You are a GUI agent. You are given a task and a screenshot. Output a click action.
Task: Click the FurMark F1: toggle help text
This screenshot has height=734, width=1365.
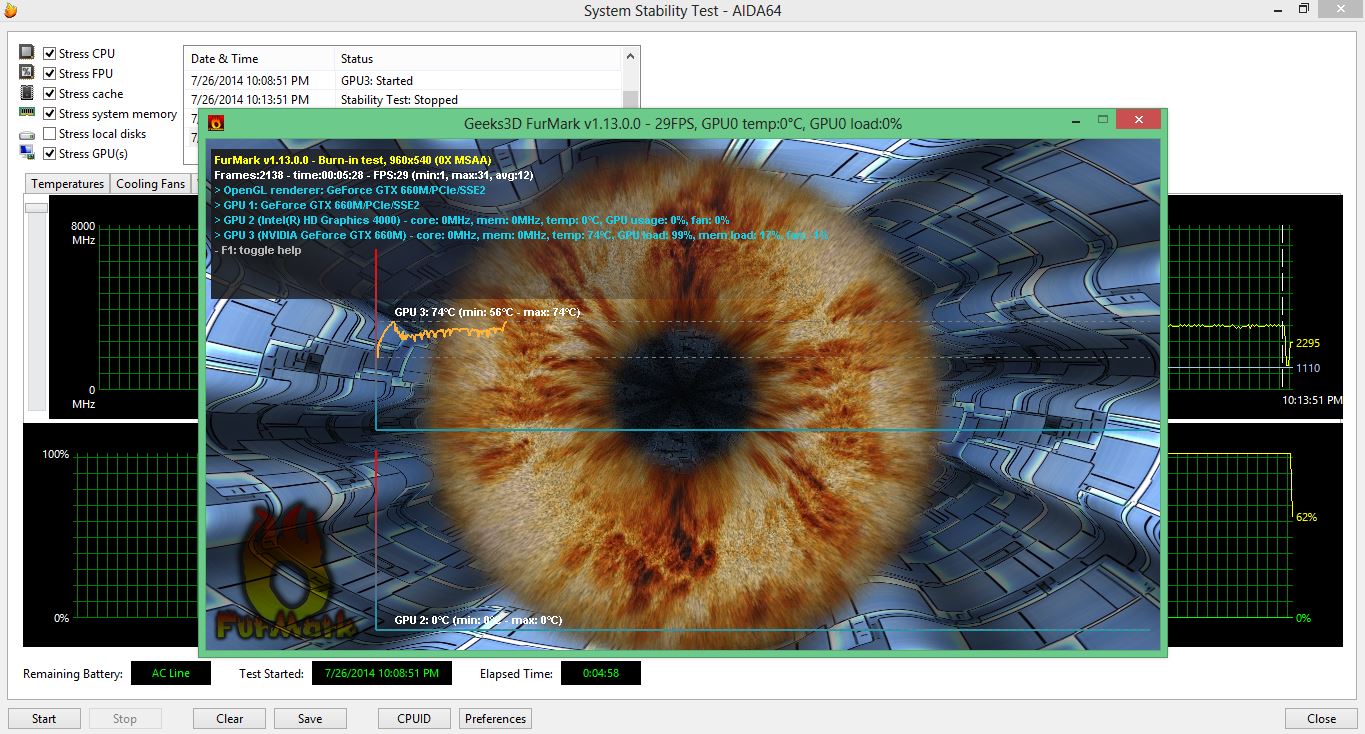pos(258,250)
